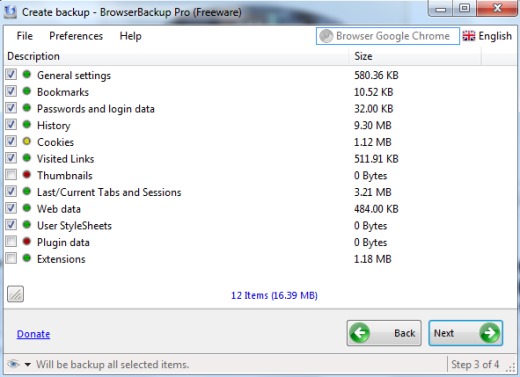The width and height of the screenshot is (520, 377).
Task: Uncheck the History checkbox
Action: (x=11, y=125)
